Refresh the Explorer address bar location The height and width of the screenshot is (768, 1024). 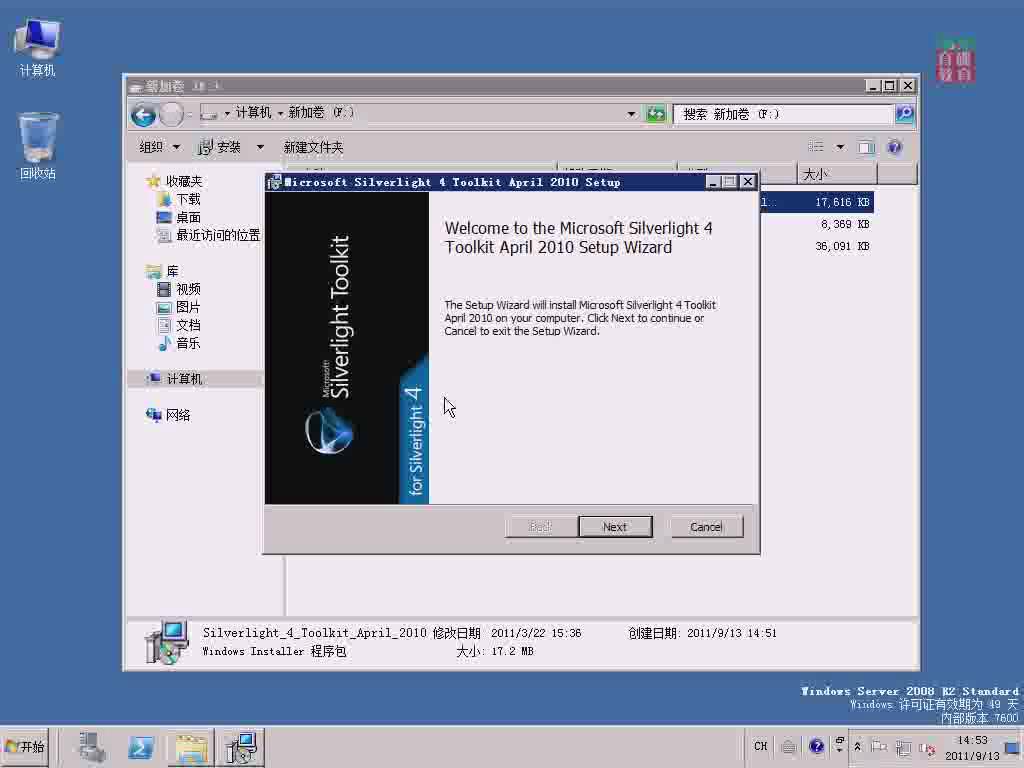click(x=655, y=114)
